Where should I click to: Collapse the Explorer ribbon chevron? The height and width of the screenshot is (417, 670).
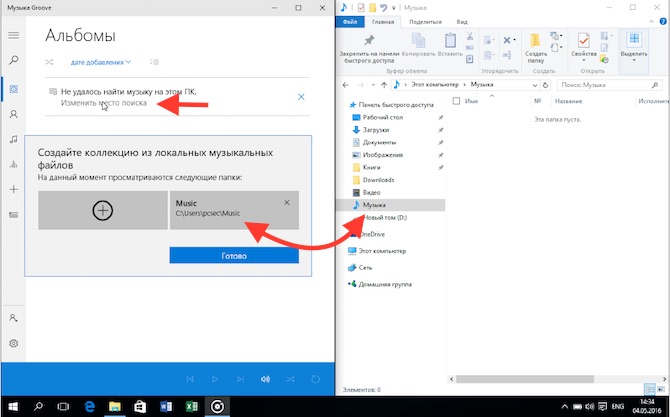click(652, 22)
